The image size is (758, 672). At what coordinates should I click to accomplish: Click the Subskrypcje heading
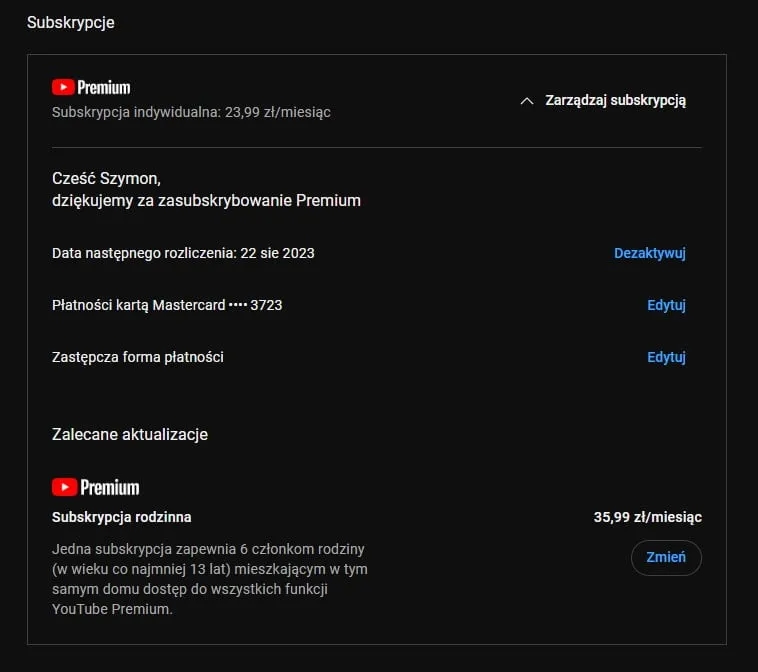pos(71,23)
